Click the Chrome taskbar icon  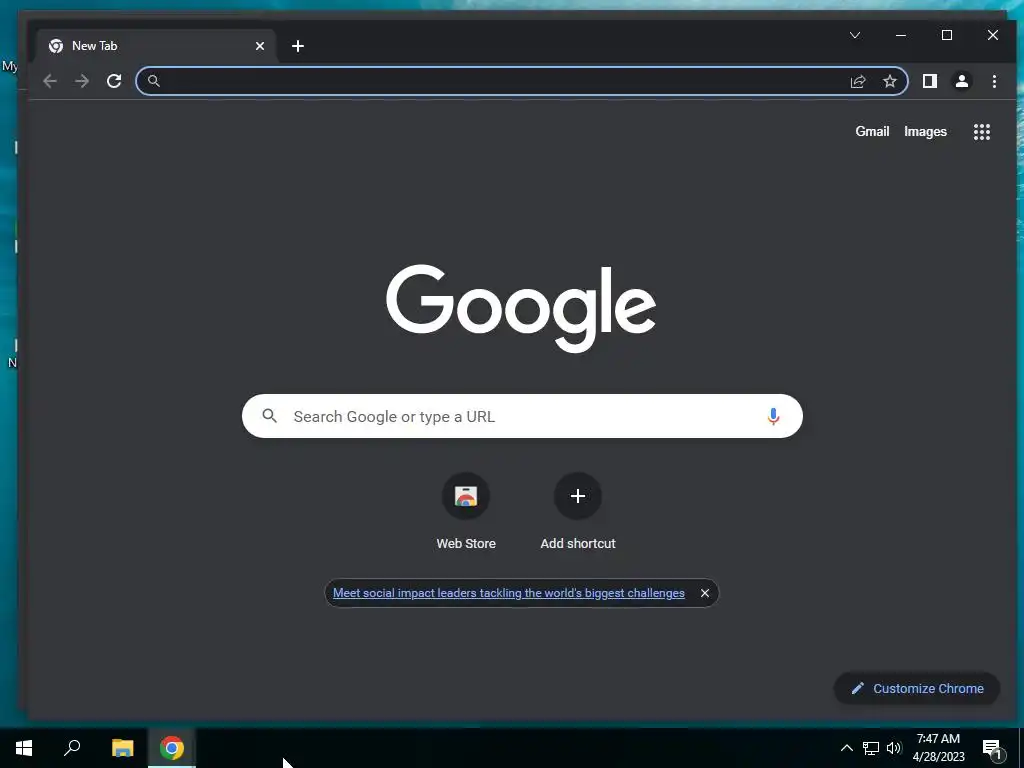pos(172,748)
